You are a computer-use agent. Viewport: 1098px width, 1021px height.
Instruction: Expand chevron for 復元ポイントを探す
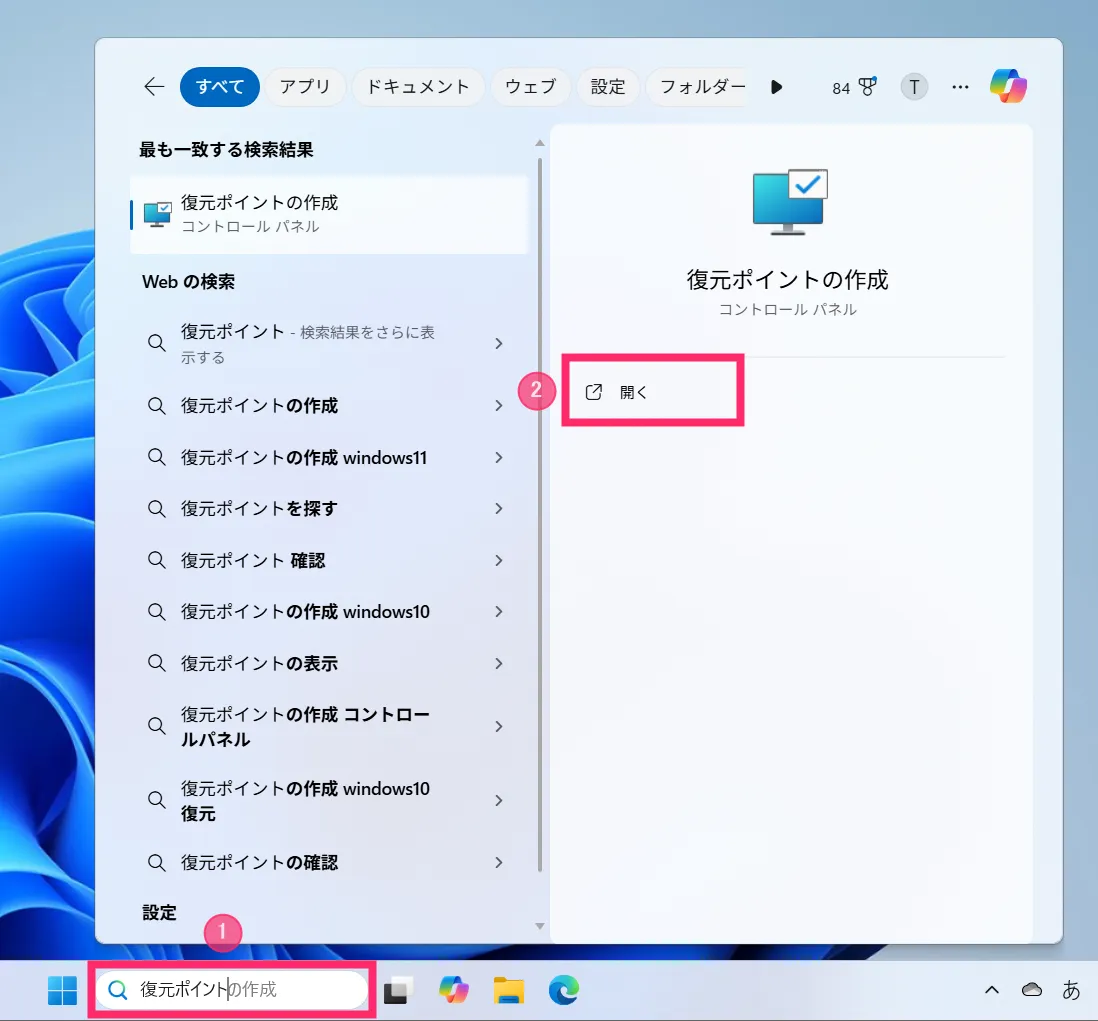(x=499, y=508)
